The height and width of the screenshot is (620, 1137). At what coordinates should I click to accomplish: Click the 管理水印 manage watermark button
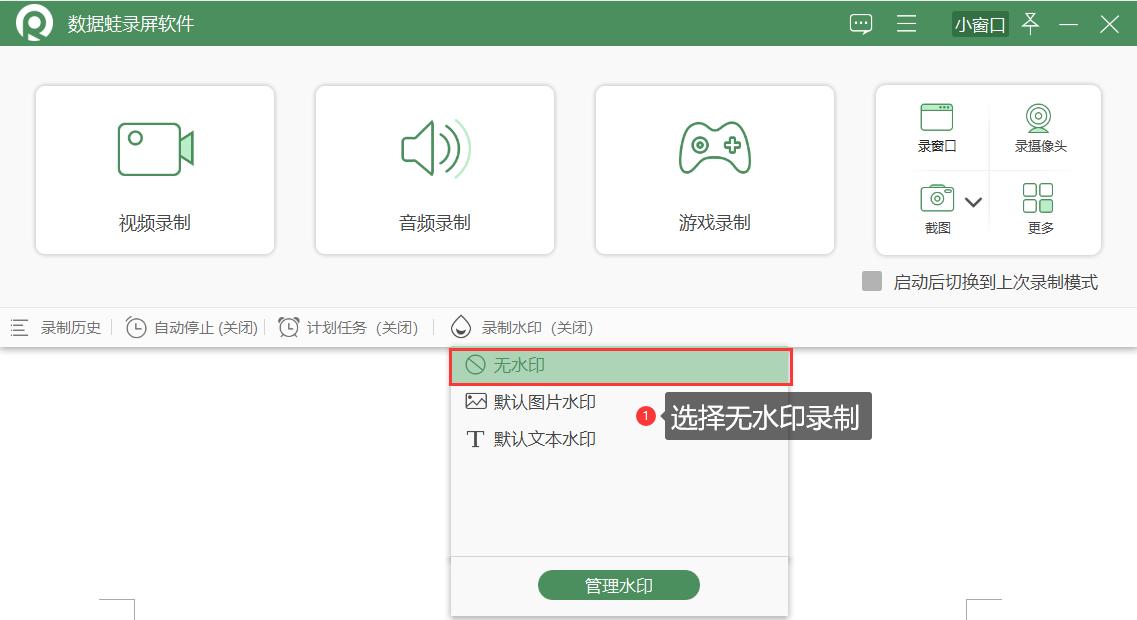(x=619, y=584)
